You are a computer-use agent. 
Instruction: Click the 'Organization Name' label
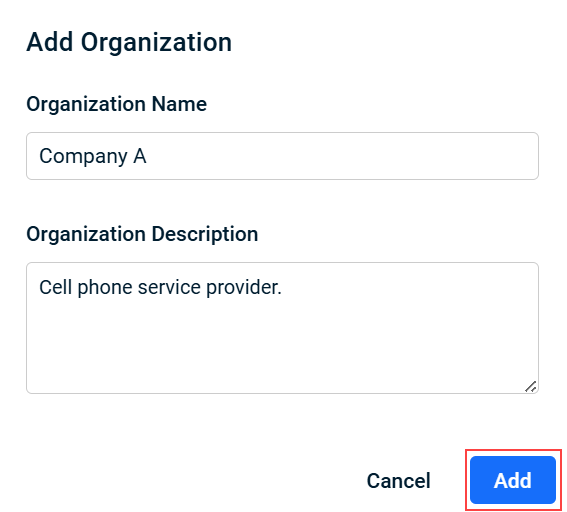tap(116, 104)
